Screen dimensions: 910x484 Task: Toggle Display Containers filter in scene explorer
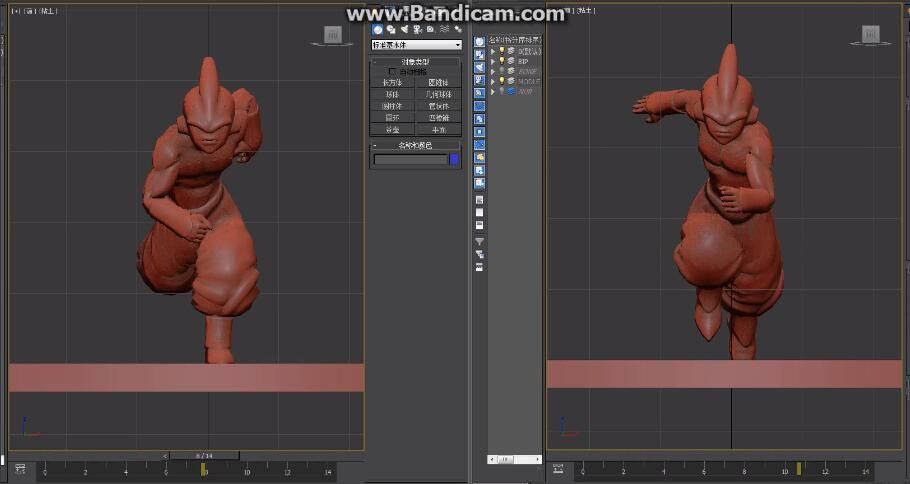click(479, 157)
